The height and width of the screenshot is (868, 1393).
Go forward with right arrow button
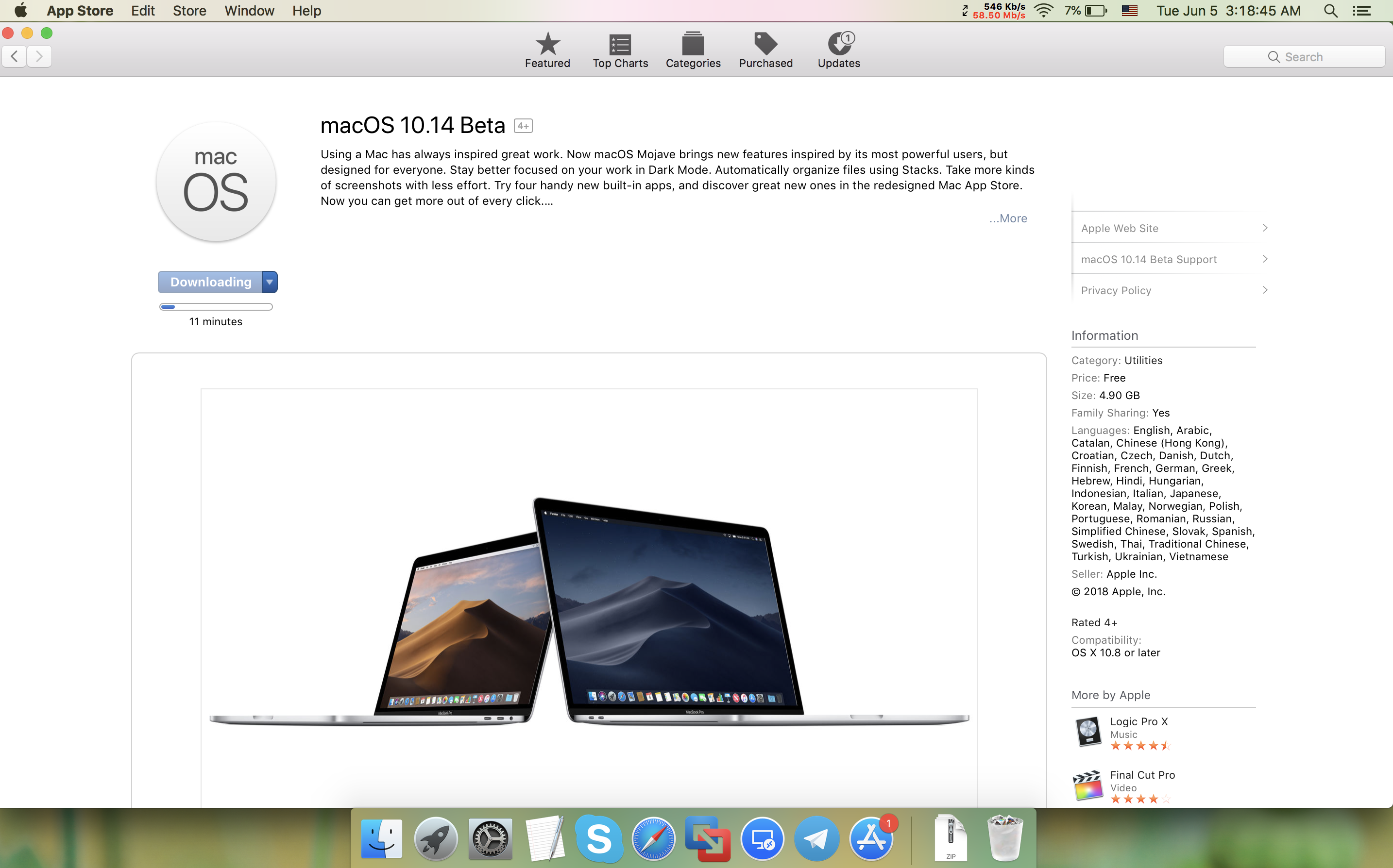(x=39, y=56)
